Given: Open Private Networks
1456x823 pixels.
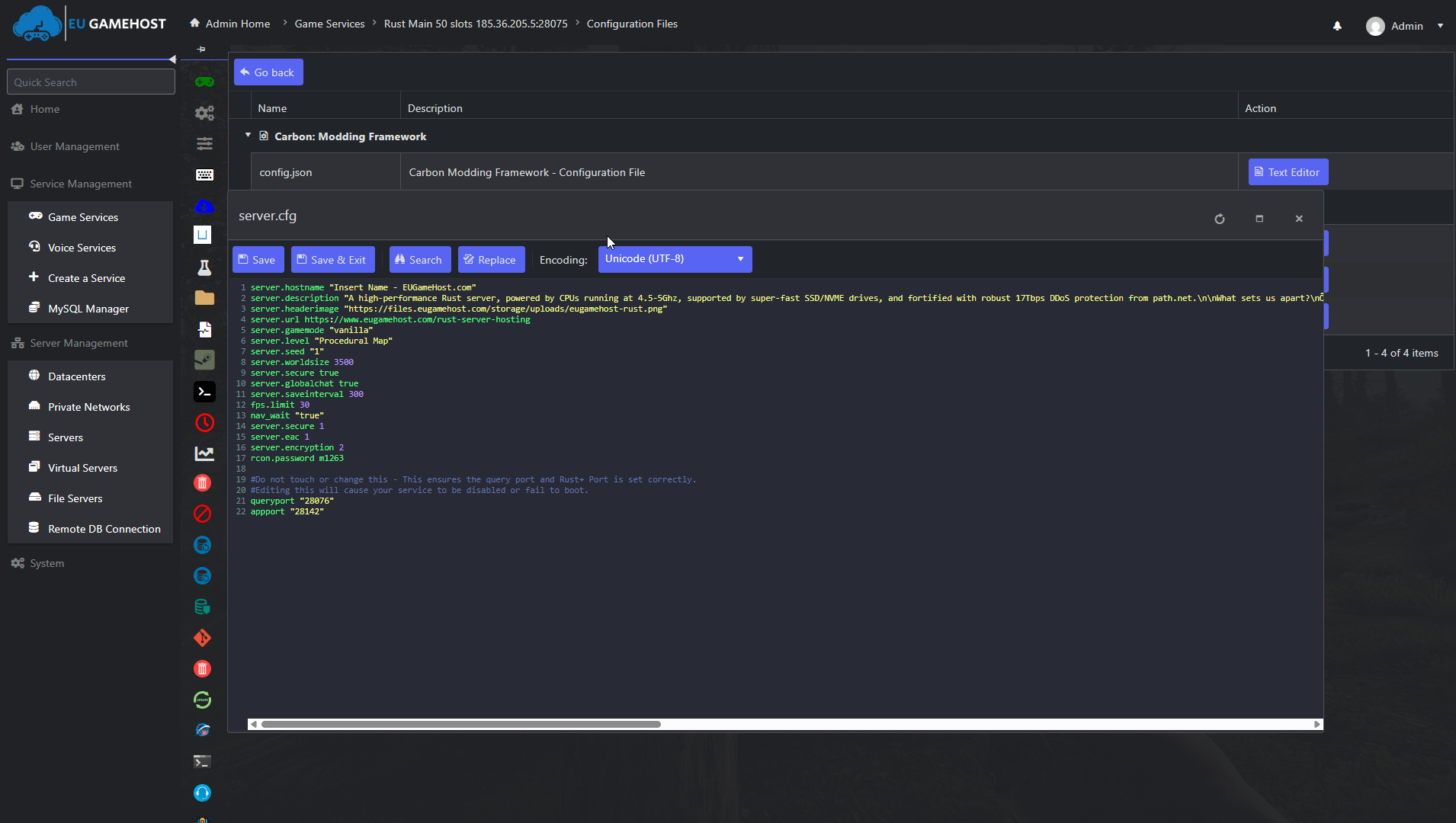Looking at the screenshot, I should tap(90, 407).
